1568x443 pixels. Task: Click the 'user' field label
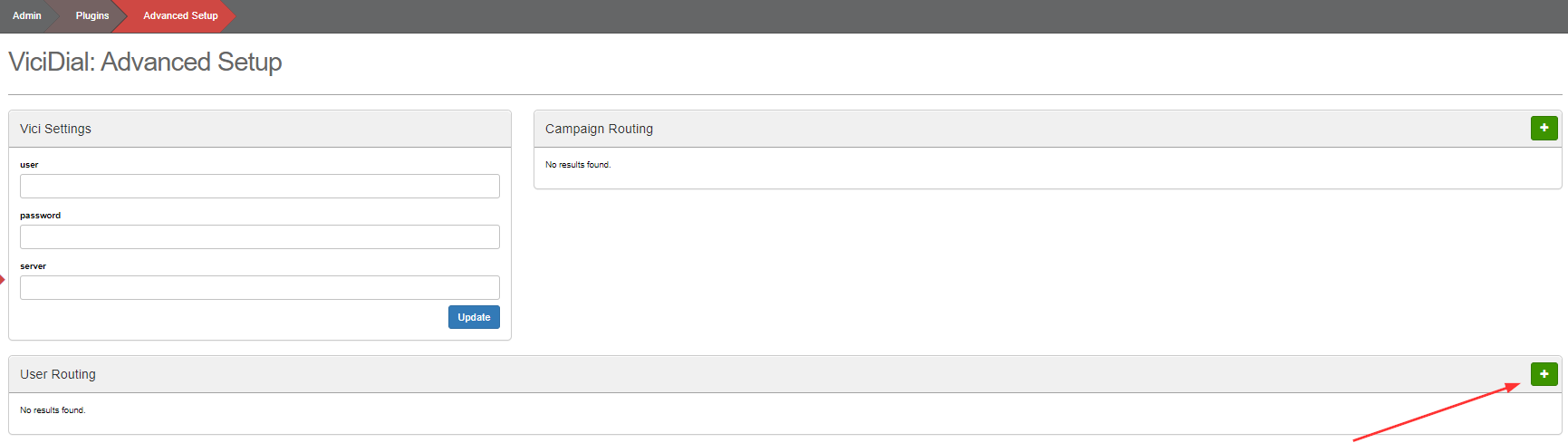tap(29, 165)
